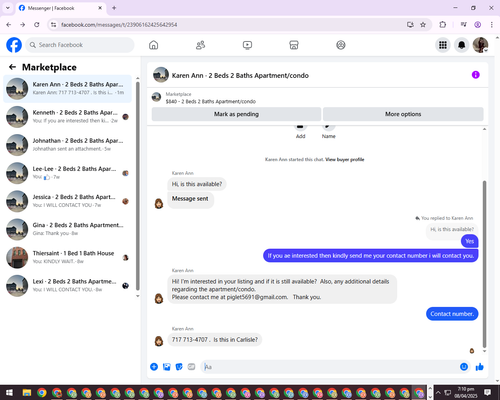Focus the Search Facebook field
This screenshot has height=400, width=500.
pyautogui.click(x=80, y=45)
